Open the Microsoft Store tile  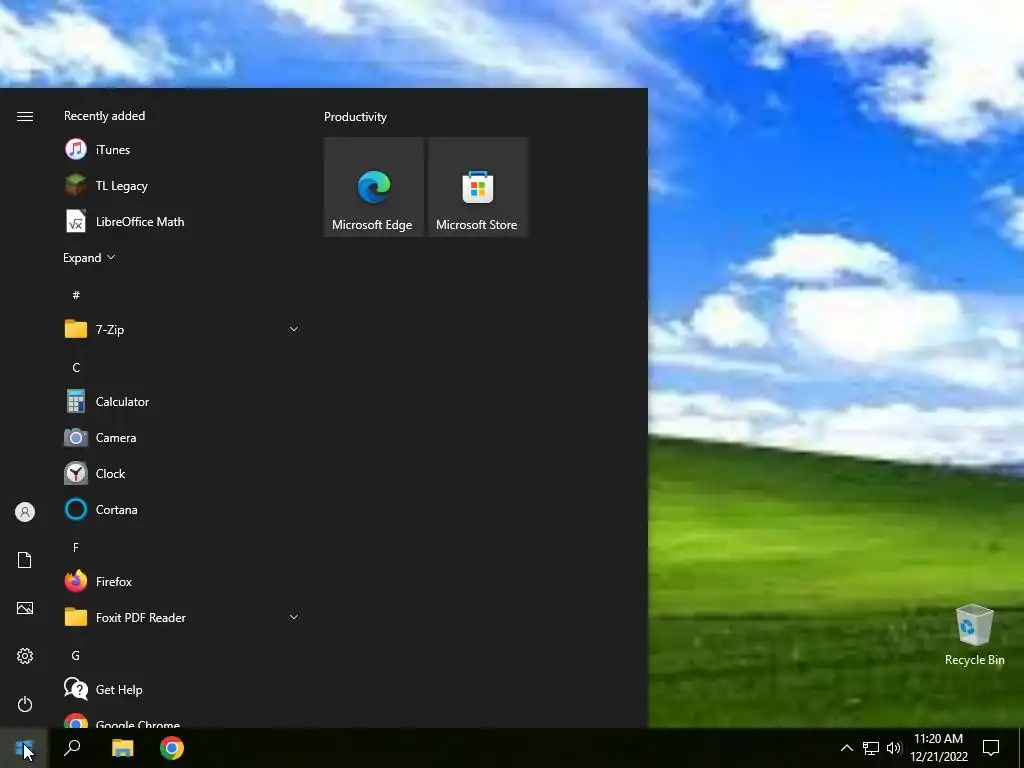[477, 187]
